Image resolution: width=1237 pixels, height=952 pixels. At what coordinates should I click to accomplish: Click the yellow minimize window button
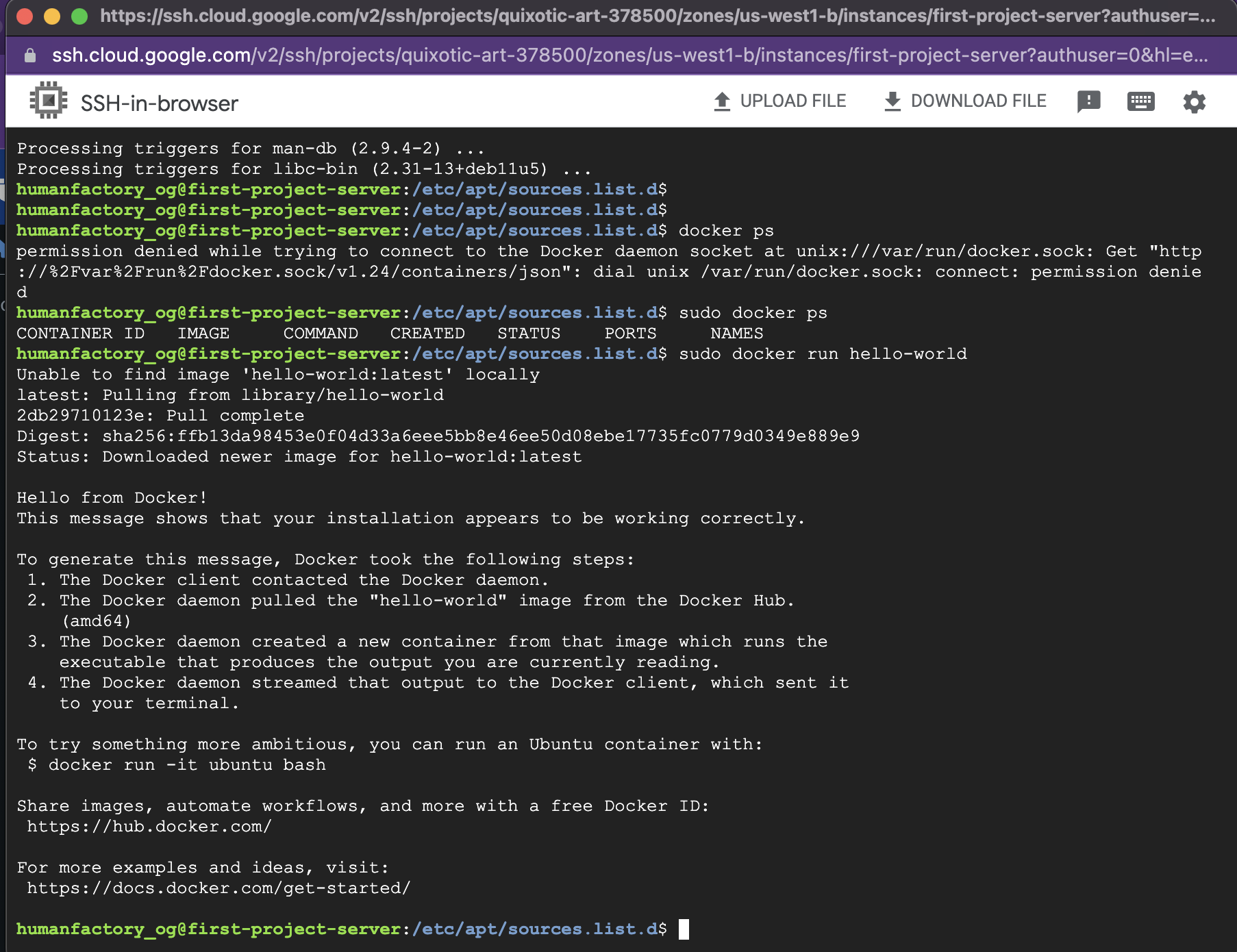(x=52, y=16)
